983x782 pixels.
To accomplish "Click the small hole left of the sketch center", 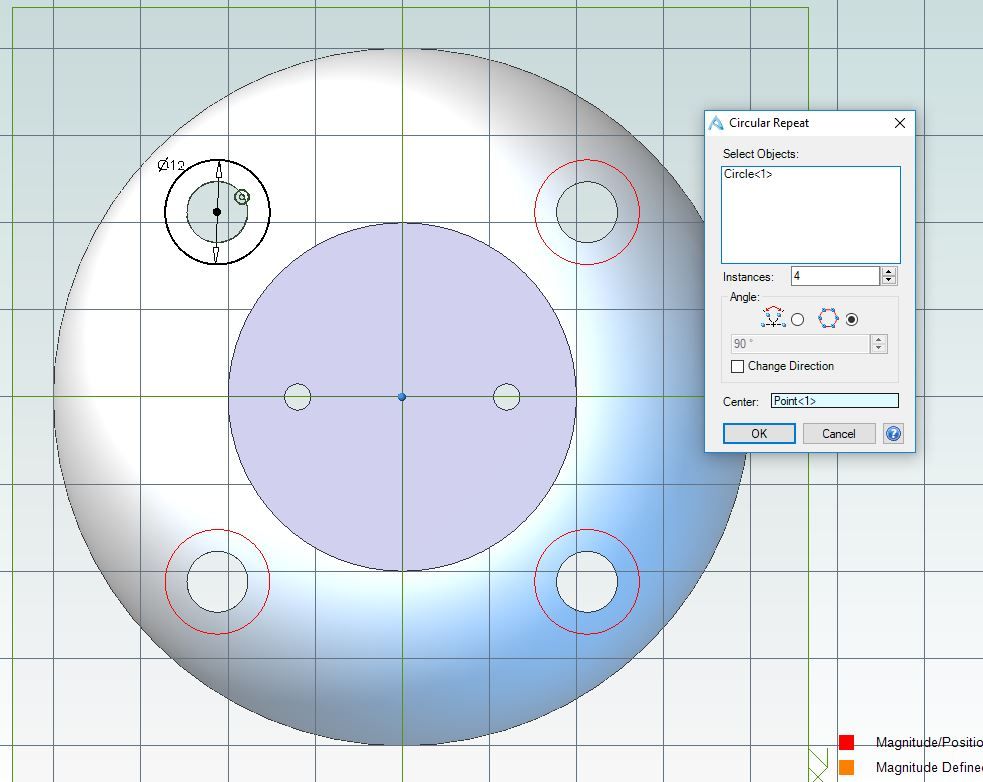I will point(298,397).
